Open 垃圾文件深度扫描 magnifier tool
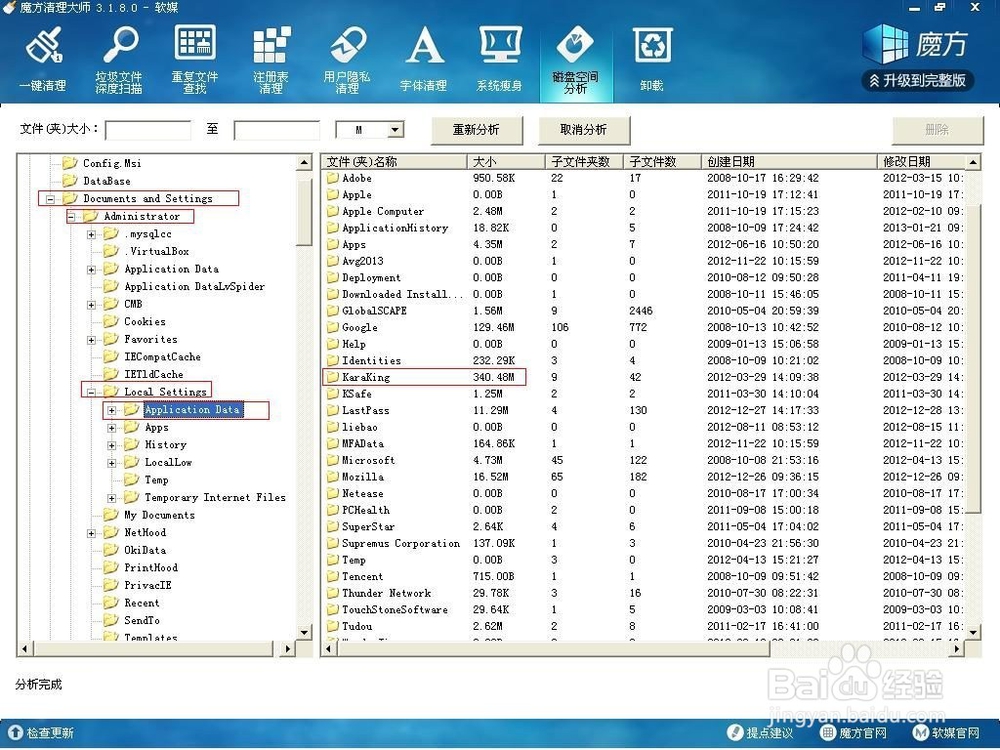 coord(119,59)
